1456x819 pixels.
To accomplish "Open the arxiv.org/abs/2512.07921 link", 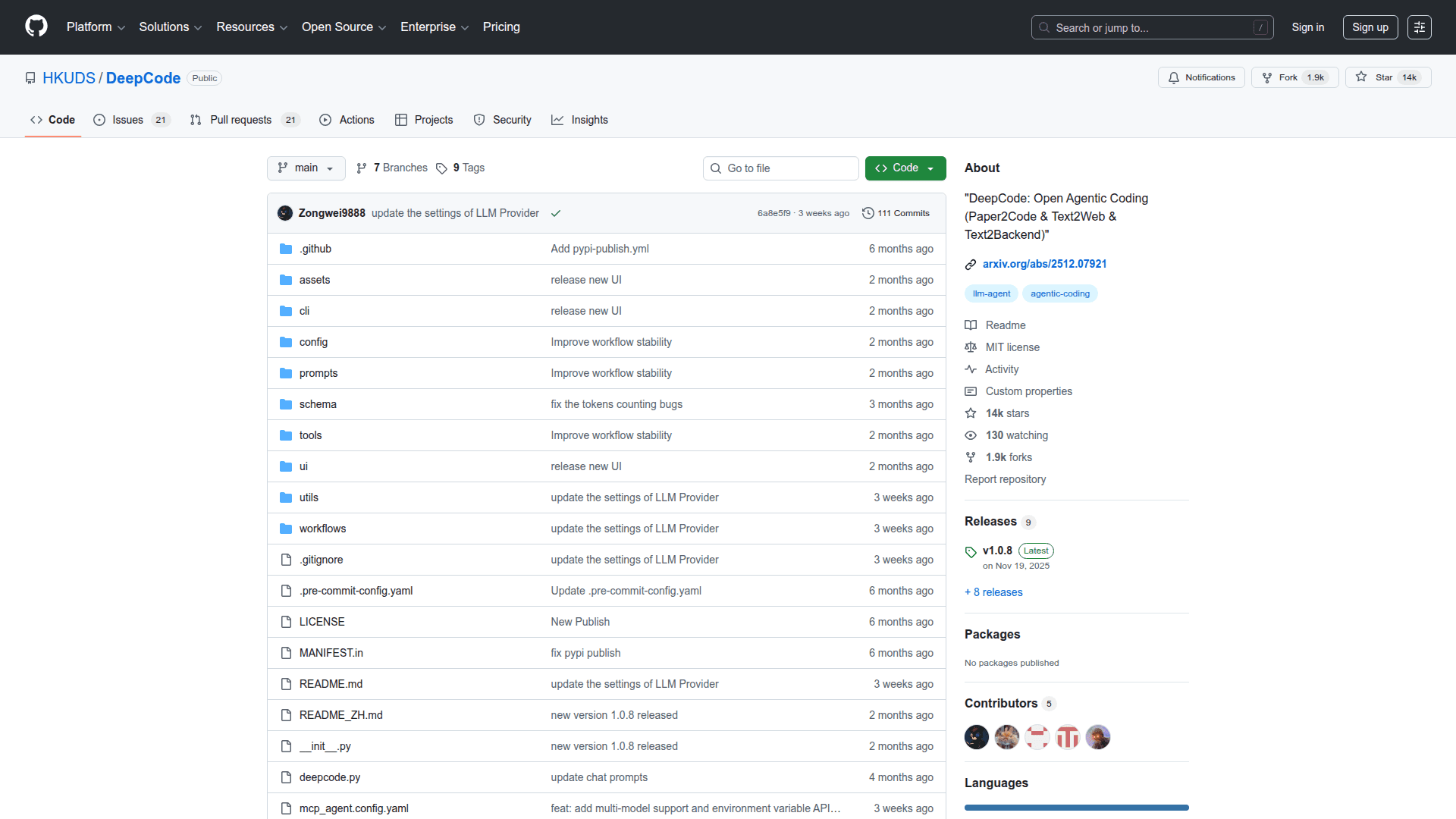I will pos(1044,263).
